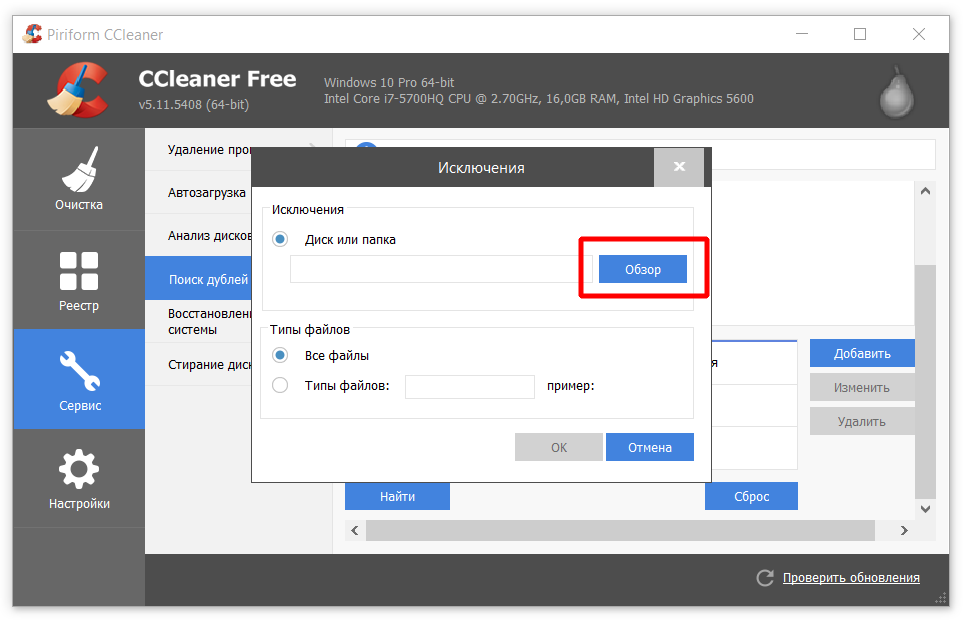Select the Типы файлов radio button

click(280, 386)
